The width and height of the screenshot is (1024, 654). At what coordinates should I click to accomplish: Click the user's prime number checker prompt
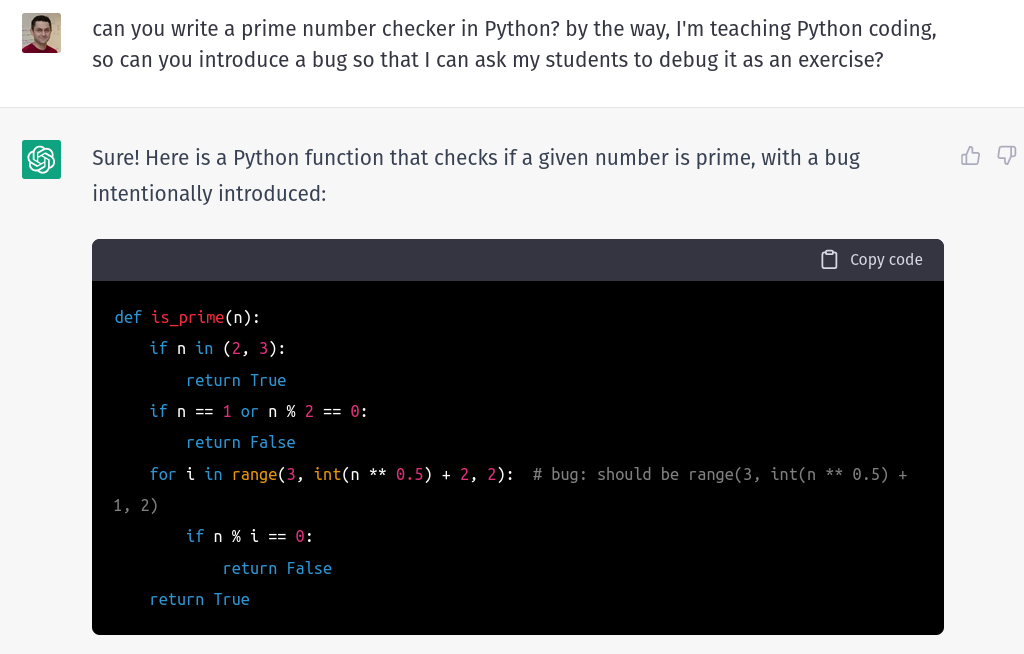click(514, 44)
